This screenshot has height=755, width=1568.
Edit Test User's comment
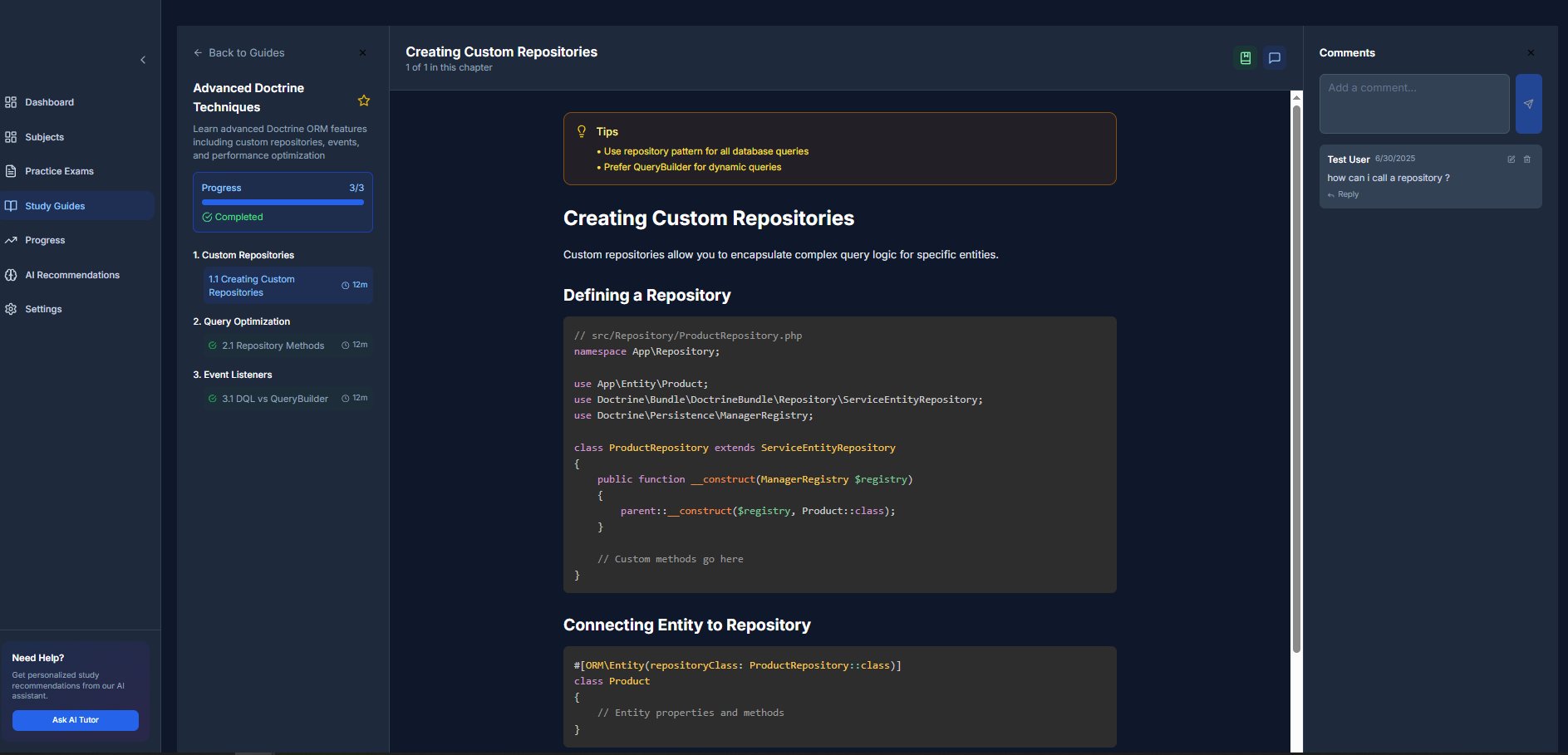coord(1511,159)
